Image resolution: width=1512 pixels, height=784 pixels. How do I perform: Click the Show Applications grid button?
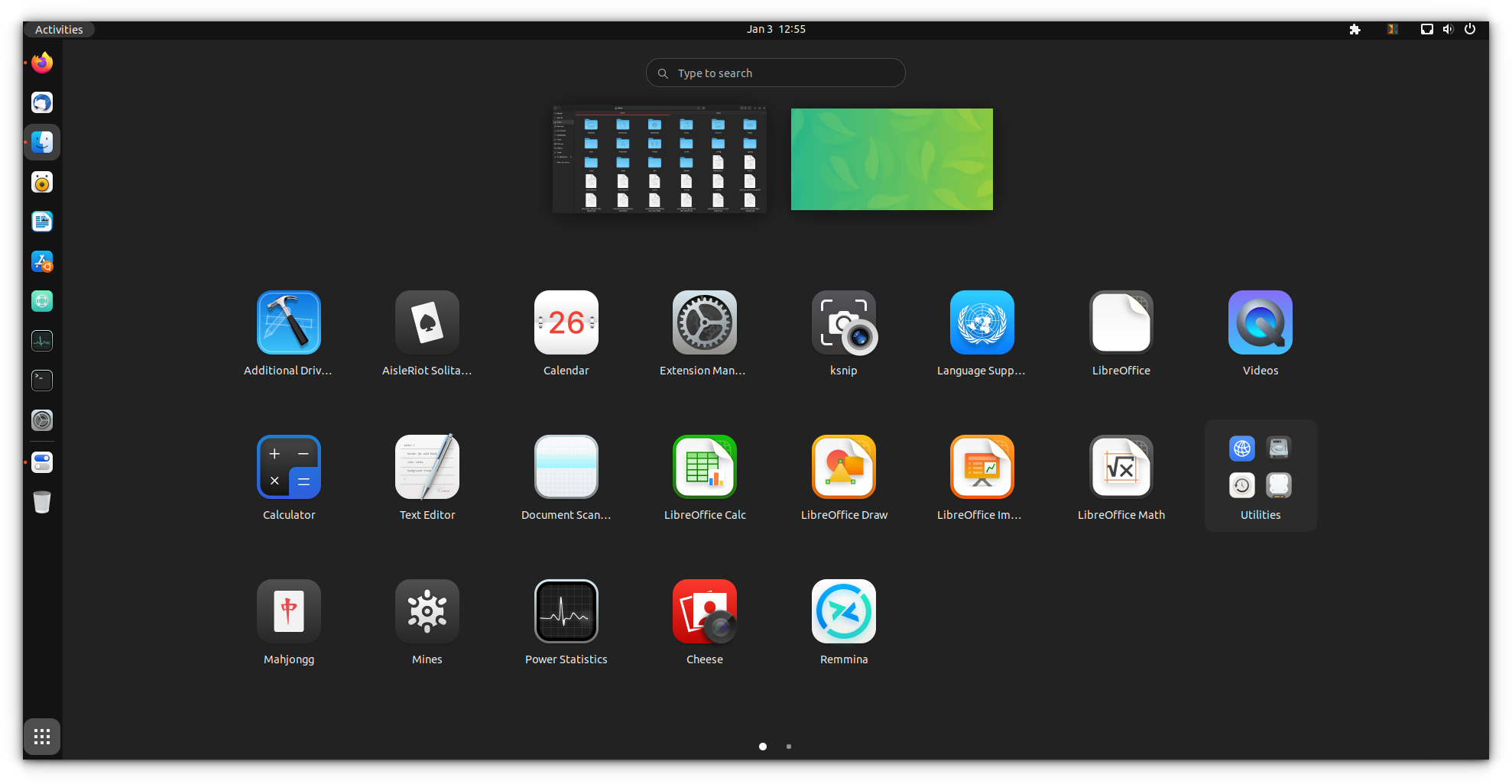click(41, 736)
